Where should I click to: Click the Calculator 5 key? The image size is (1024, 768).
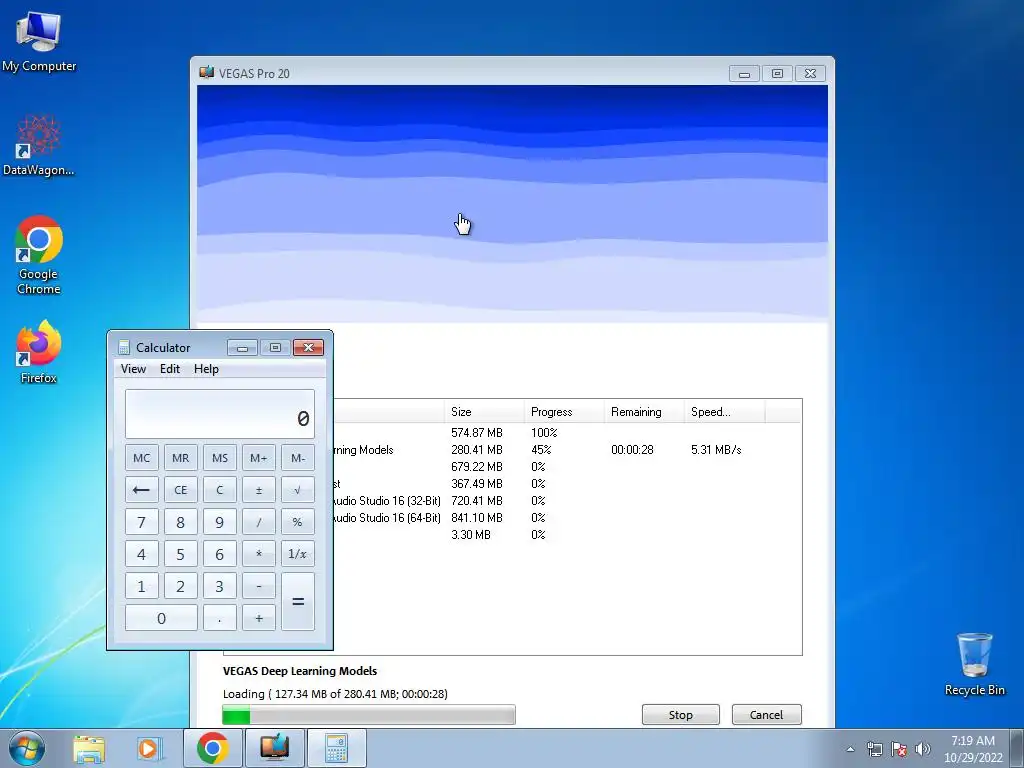click(181, 554)
